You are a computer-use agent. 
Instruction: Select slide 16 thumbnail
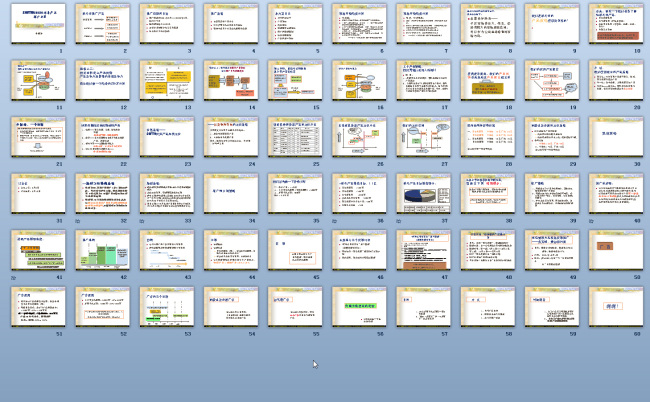(359, 80)
